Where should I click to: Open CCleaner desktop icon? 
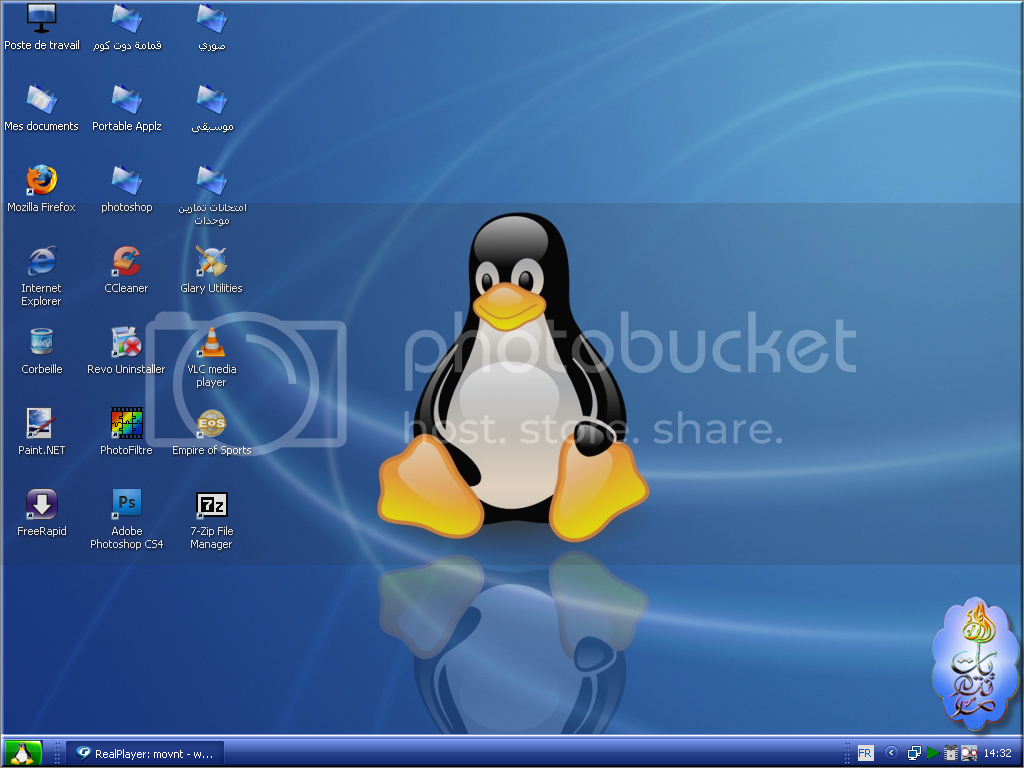126,262
